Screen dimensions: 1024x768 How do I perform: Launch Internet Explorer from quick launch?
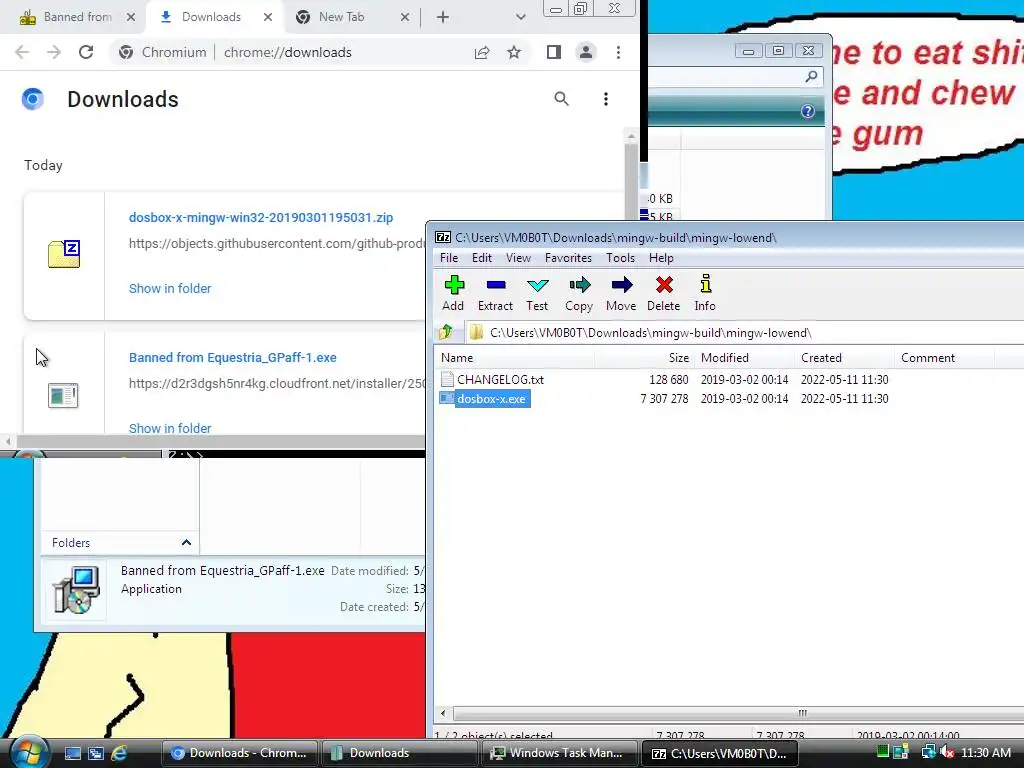(x=119, y=753)
